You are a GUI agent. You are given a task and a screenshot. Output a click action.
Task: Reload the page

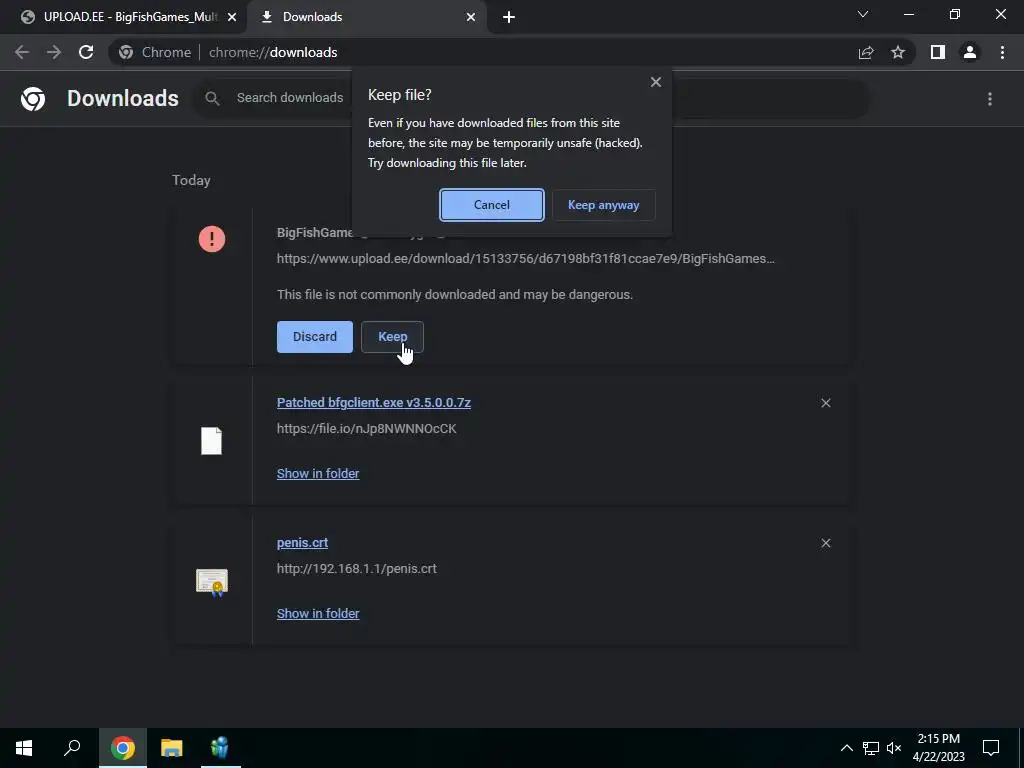(86, 52)
